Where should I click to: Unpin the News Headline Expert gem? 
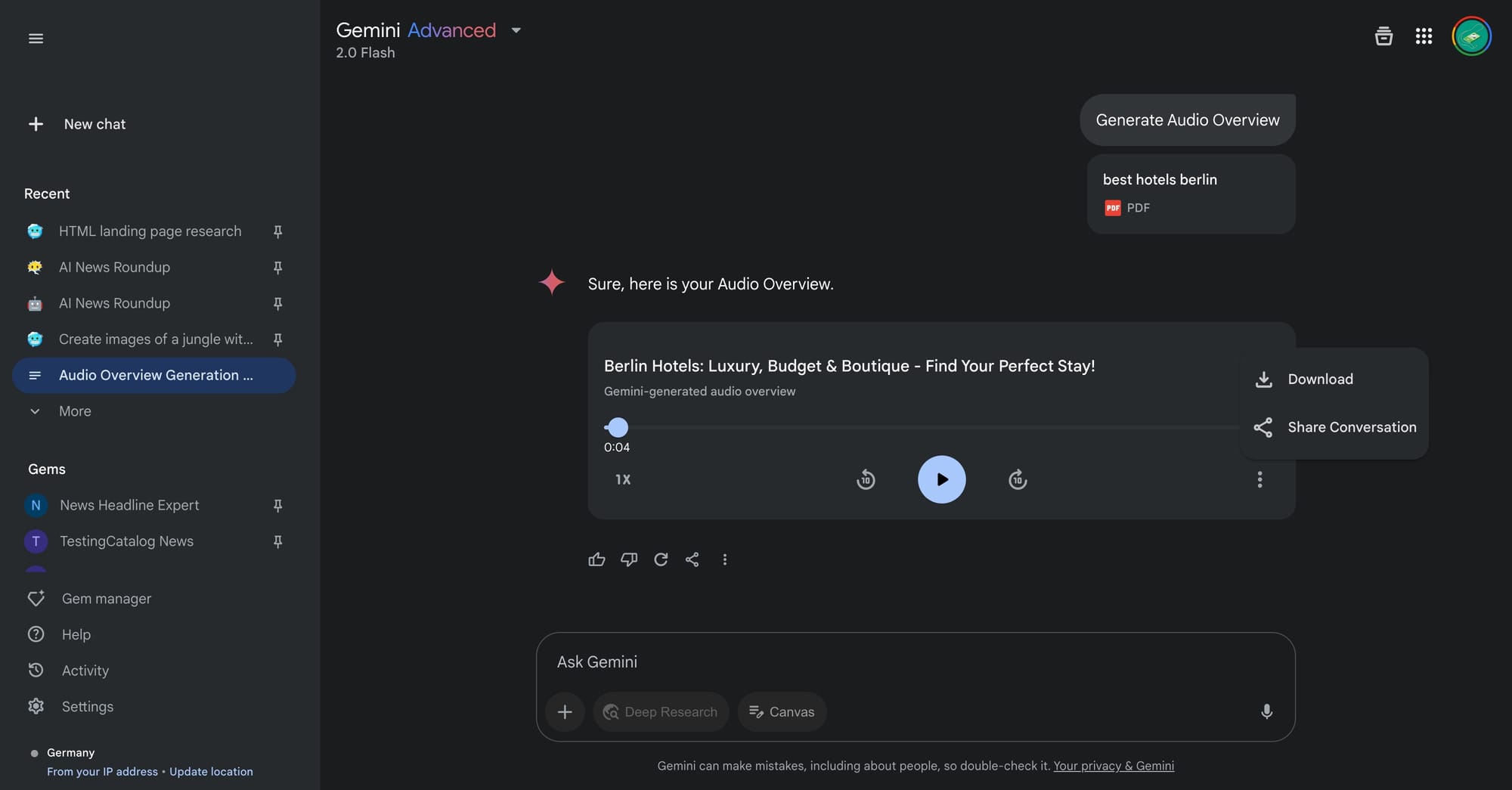(277, 505)
